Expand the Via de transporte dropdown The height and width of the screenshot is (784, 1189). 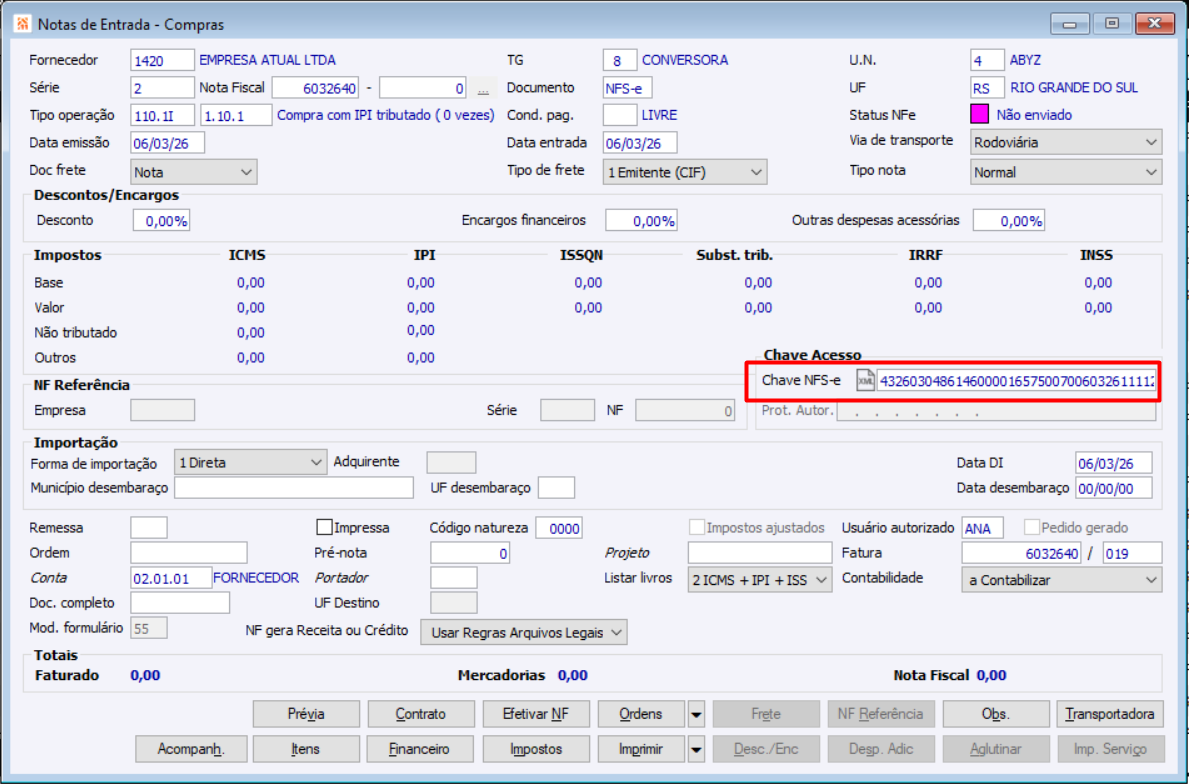(1066, 143)
